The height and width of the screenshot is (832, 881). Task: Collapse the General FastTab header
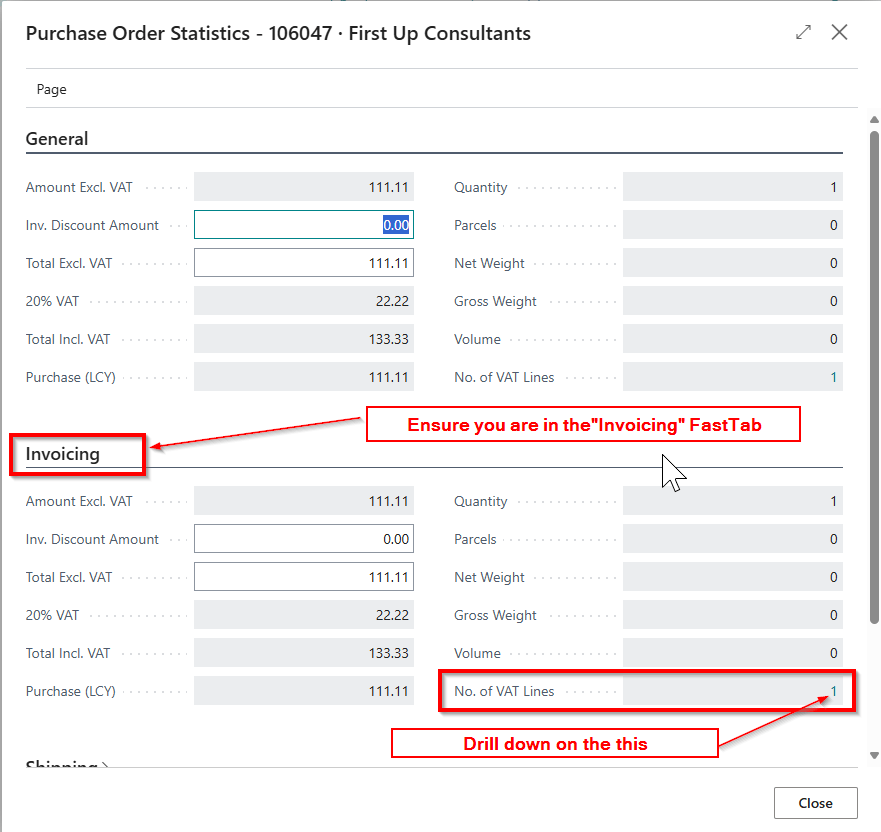click(57, 139)
